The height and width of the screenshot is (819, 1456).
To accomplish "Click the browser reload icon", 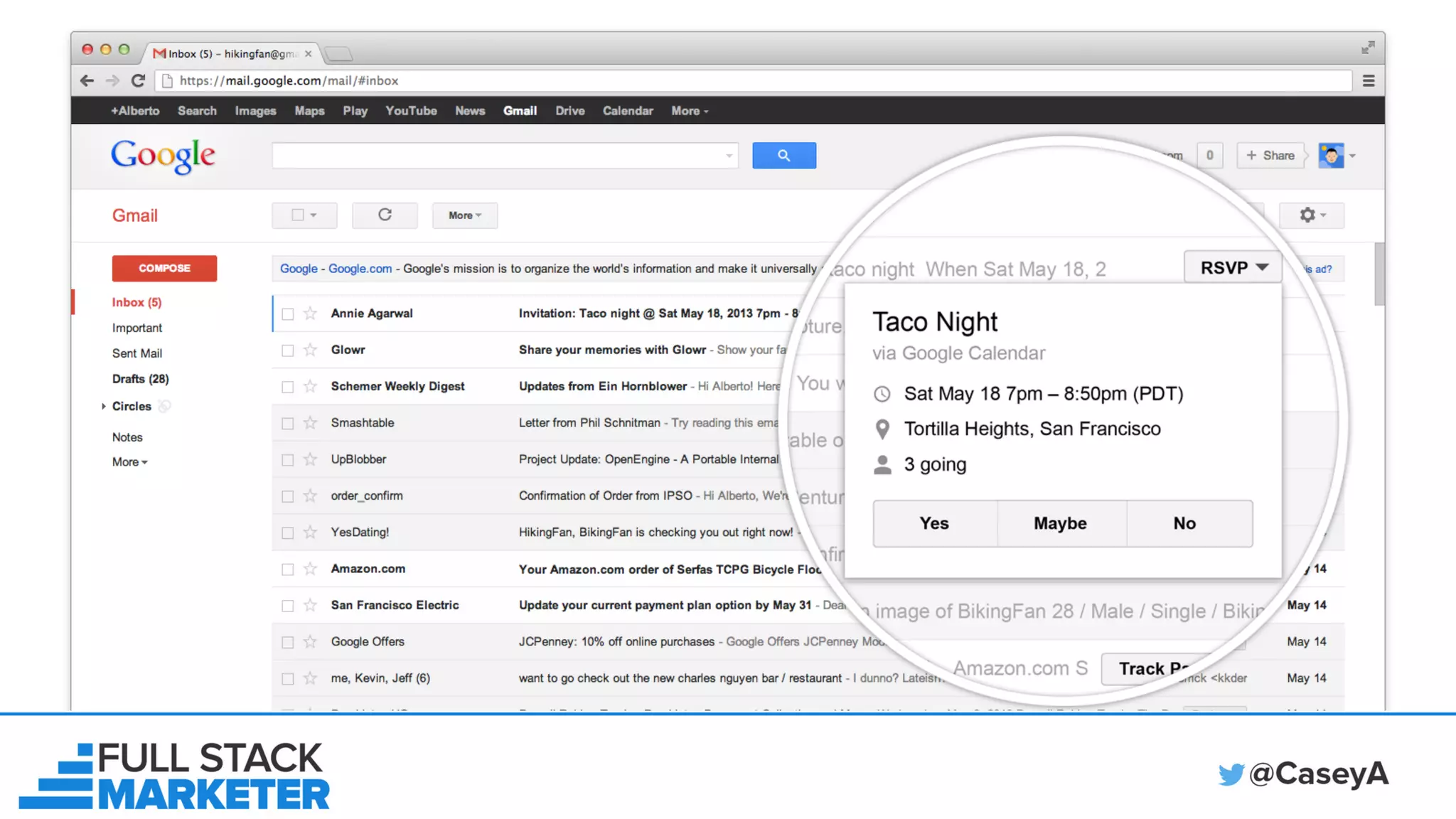I will [138, 80].
